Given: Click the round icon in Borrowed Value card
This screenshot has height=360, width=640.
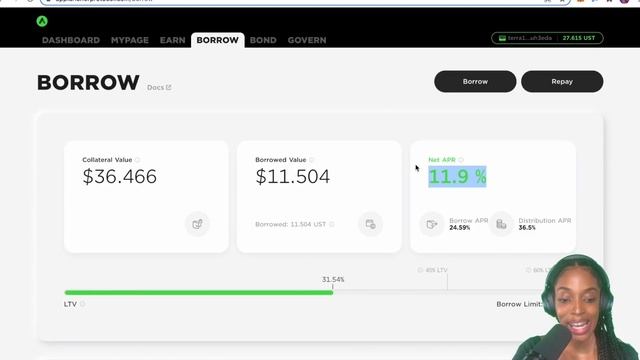Looking at the screenshot, I should 371,224.
